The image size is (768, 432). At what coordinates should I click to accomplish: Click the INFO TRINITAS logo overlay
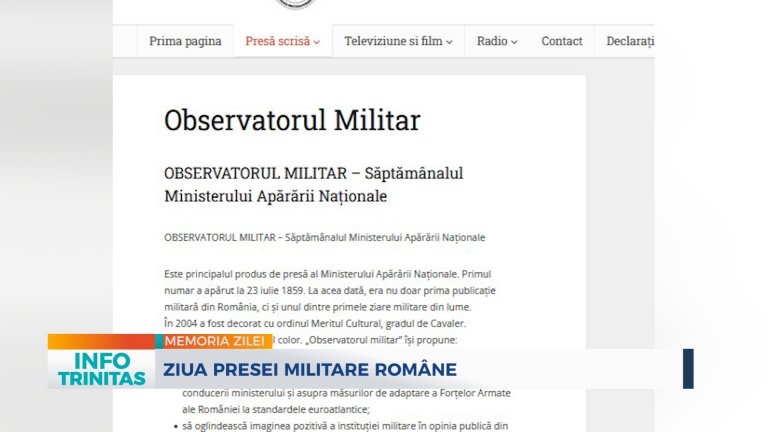tap(102, 369)
